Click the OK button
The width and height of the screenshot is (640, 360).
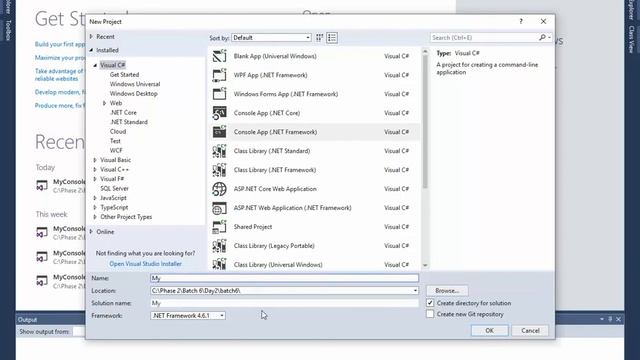click(489, 331)
